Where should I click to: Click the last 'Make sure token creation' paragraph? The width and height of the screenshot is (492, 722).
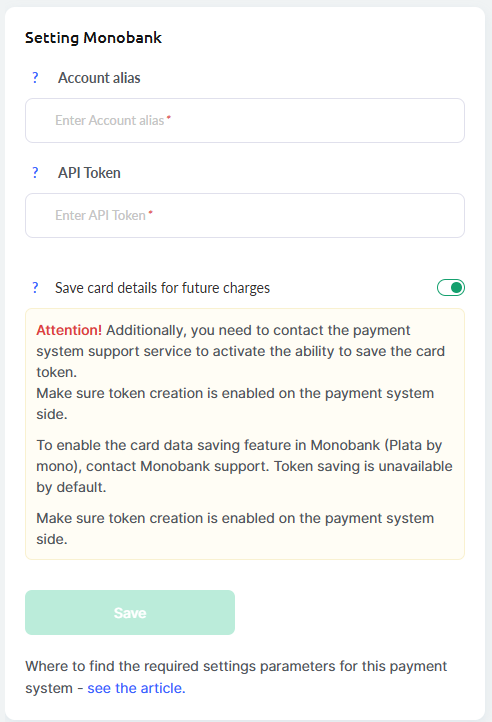(x=235, y=529)
